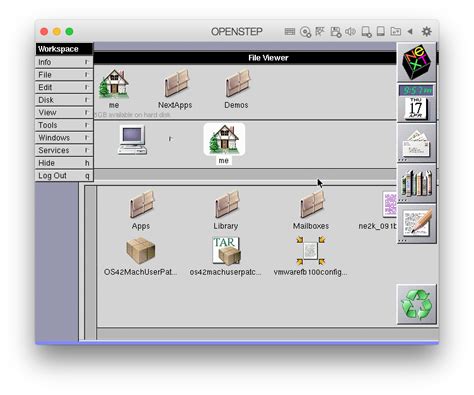Screen dimensions: 474x395
Task: Open the VMware settings gear
Action: pyautogui.click(x=426, y=32)
